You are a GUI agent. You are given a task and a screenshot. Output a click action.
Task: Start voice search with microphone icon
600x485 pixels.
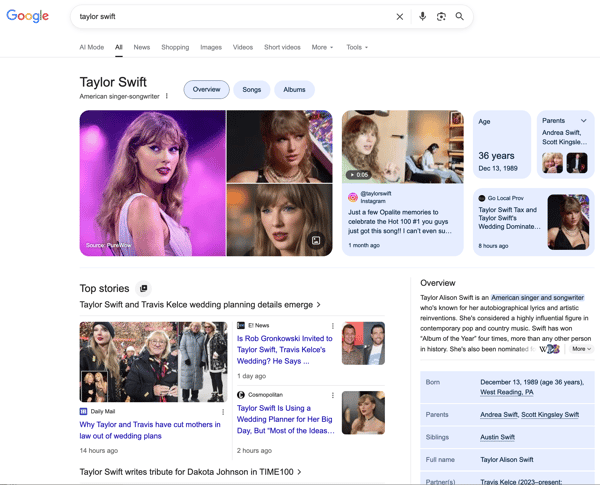pos(422,16)
